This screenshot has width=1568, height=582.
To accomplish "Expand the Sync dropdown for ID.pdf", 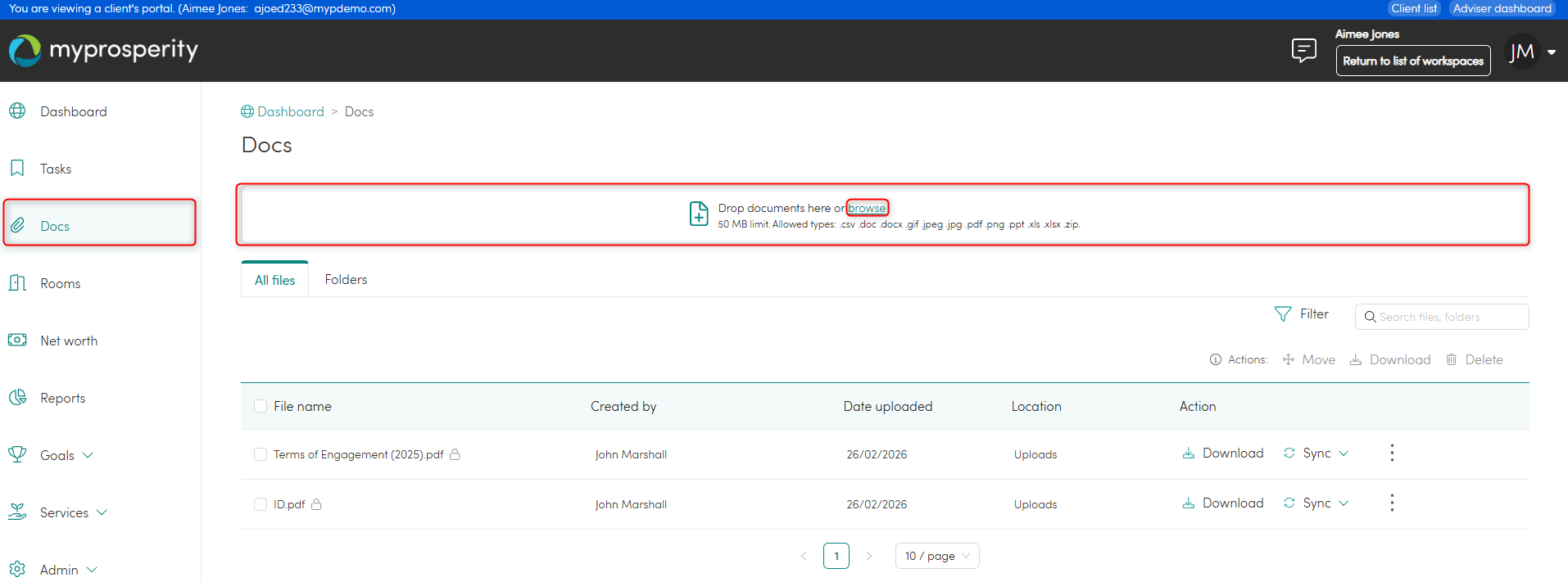I will (1344, 503).
